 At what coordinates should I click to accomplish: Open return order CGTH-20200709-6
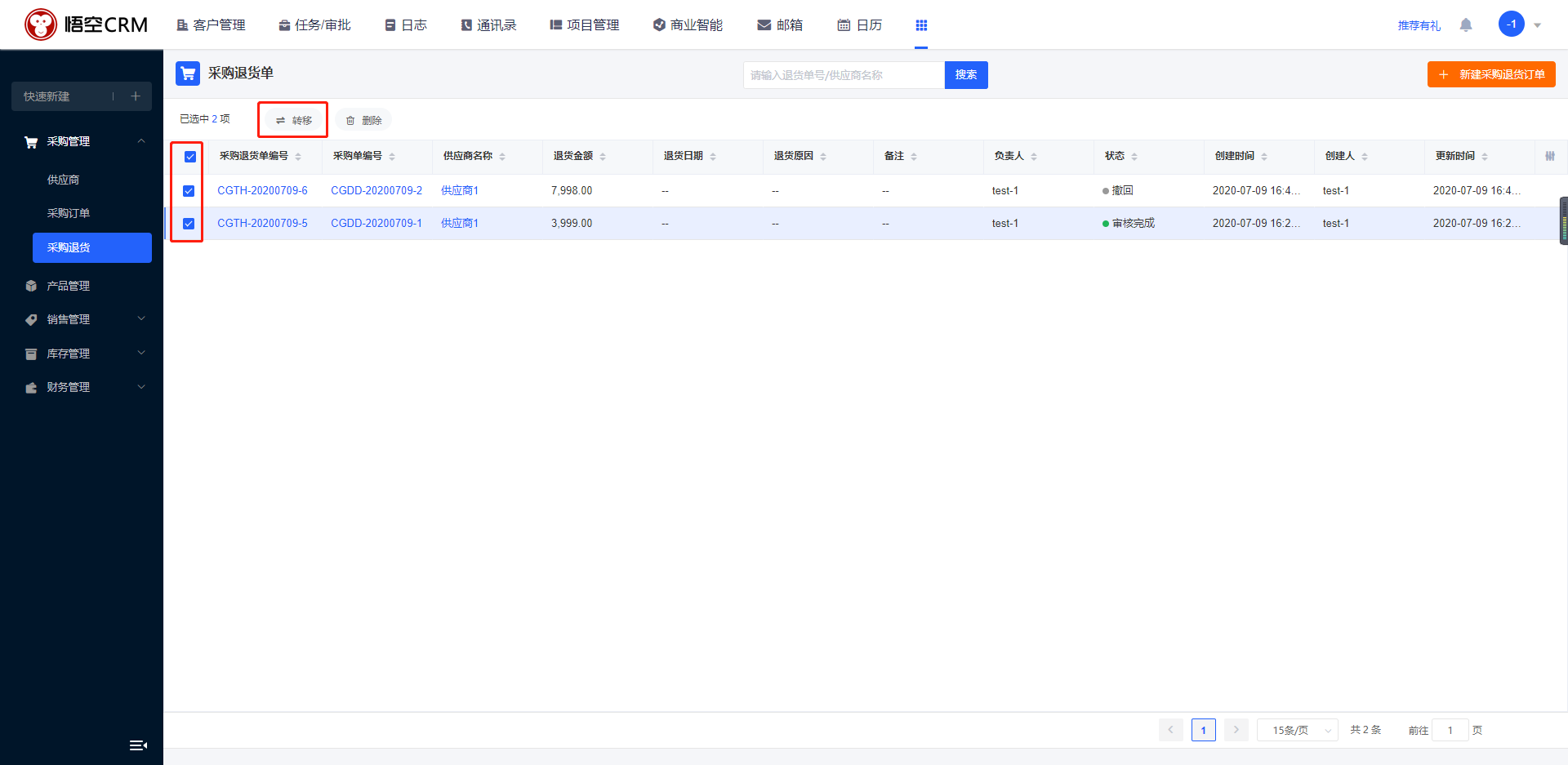tap(262, 190)
